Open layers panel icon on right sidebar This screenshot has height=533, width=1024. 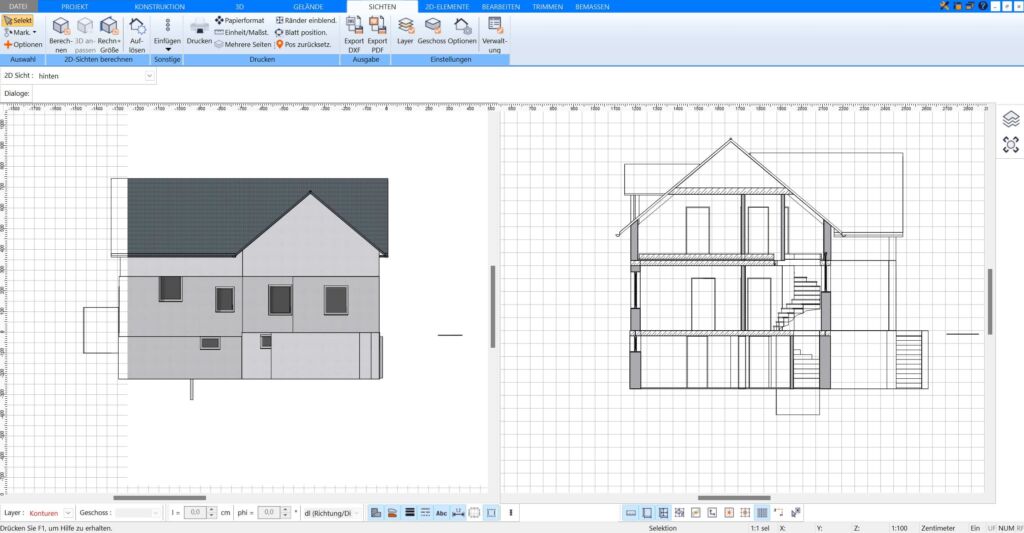tap(1011, 119)
